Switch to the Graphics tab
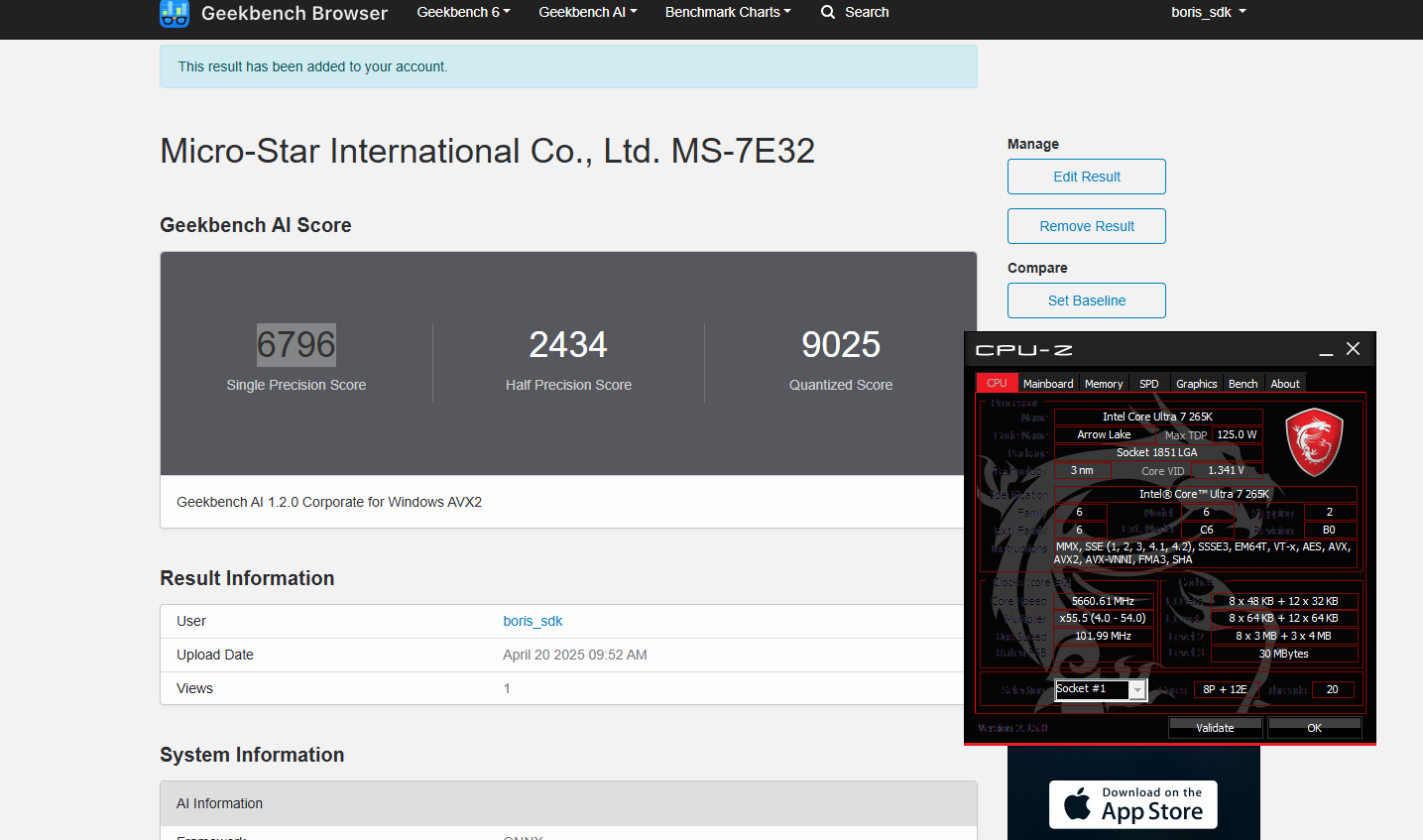 (x=1197, y=384)
